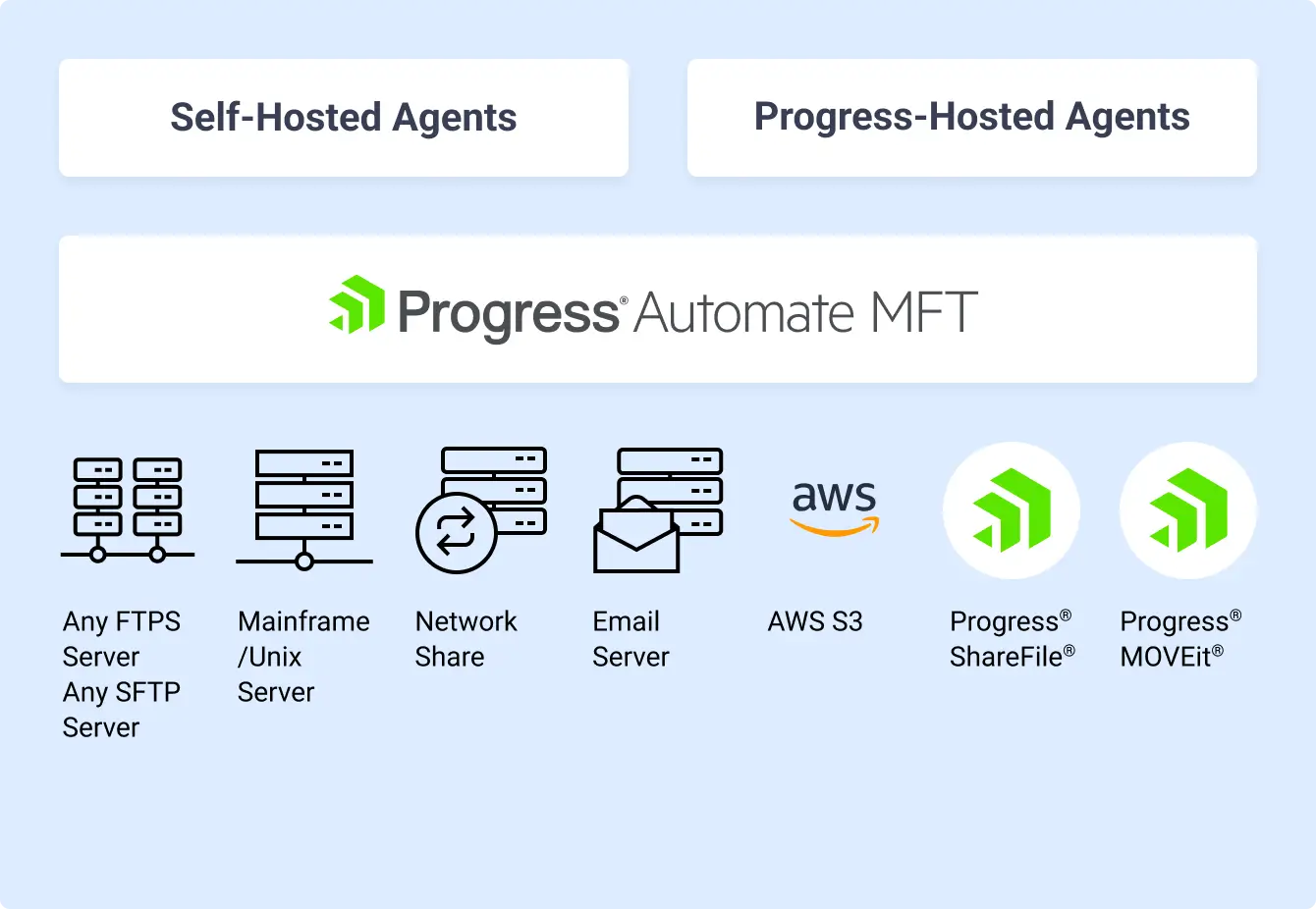Click the Progress ShareFile logo icon
Viewport: 1316px width, 909px height.
click(1012, 510)
